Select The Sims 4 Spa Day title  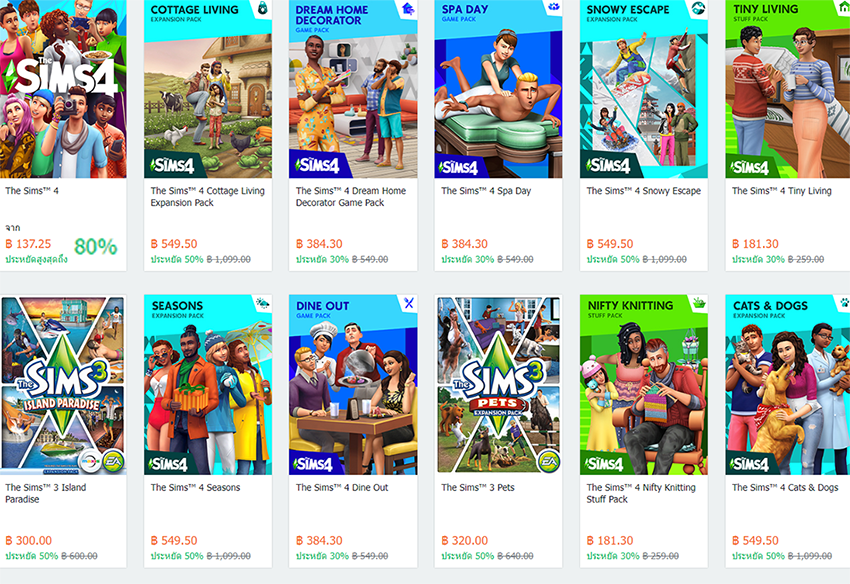coord(486,191)
